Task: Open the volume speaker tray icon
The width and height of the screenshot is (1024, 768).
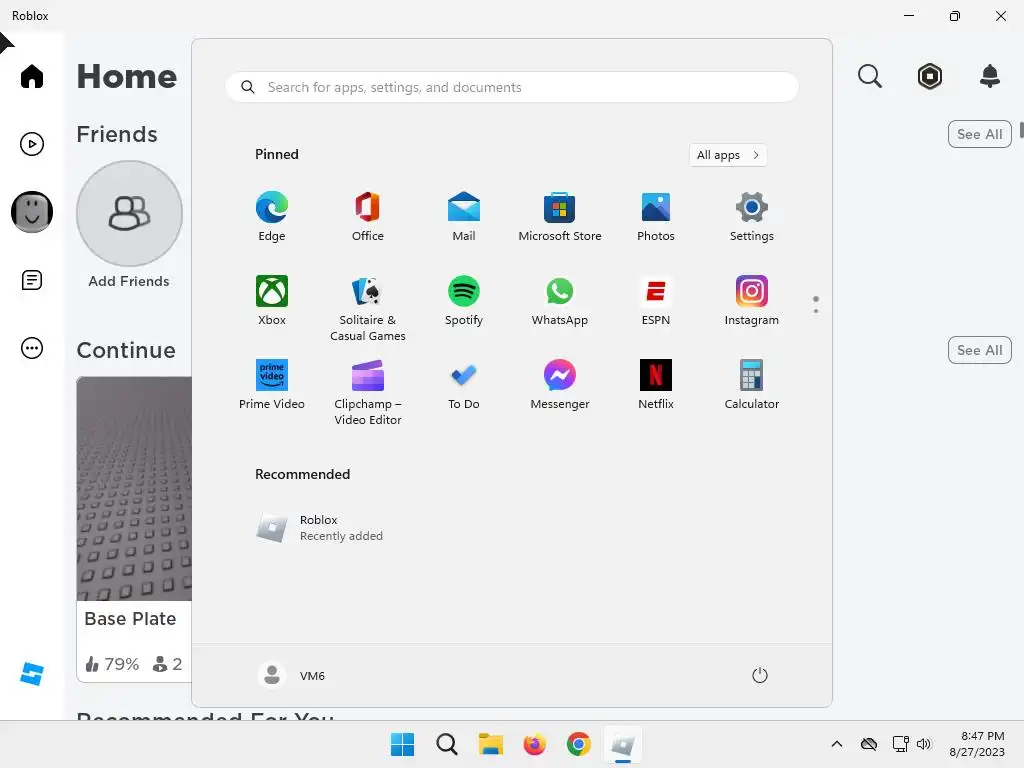Action: (923, 744)
